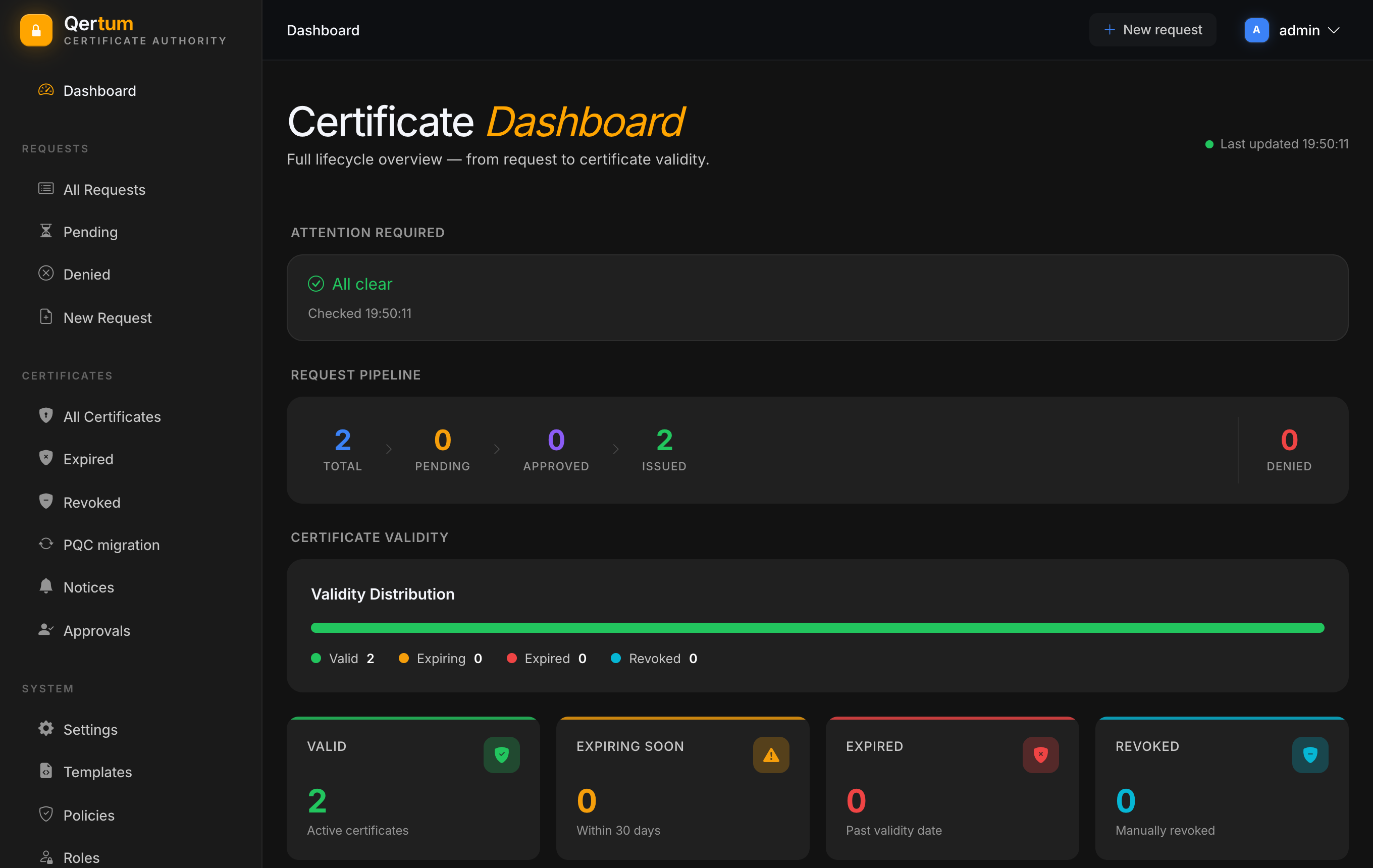Click the warning triangle on Expiring Soon card
Screen dimensions: 1373x868
tap(771, 755)
